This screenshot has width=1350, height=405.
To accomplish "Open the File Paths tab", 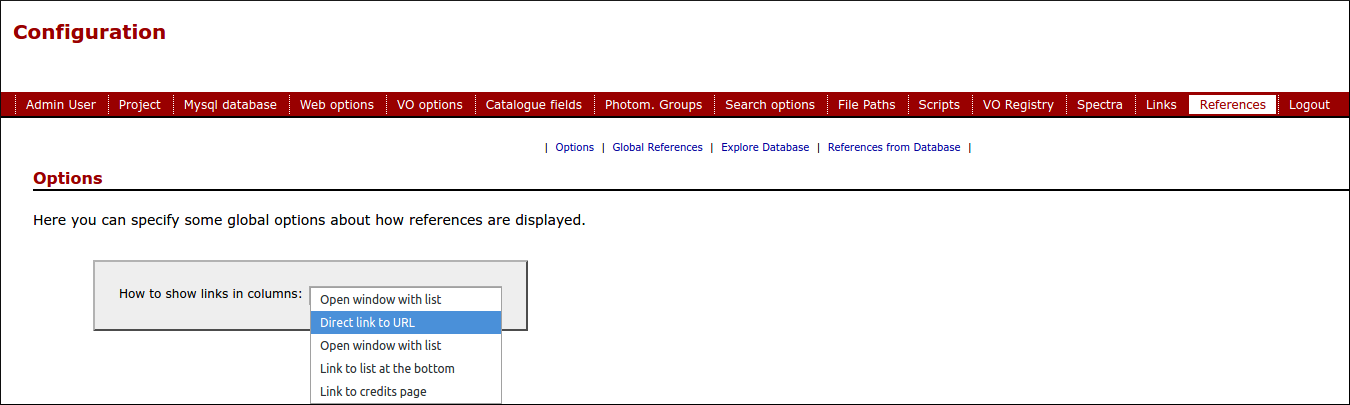I will point(867,104).
